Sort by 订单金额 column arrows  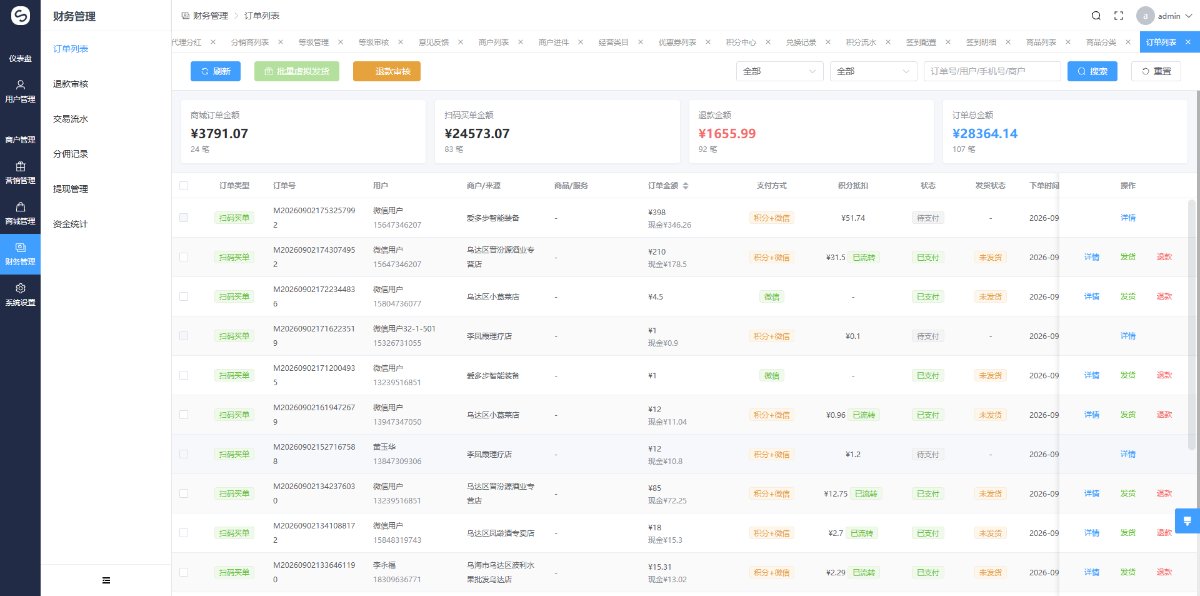coord(685,185)
